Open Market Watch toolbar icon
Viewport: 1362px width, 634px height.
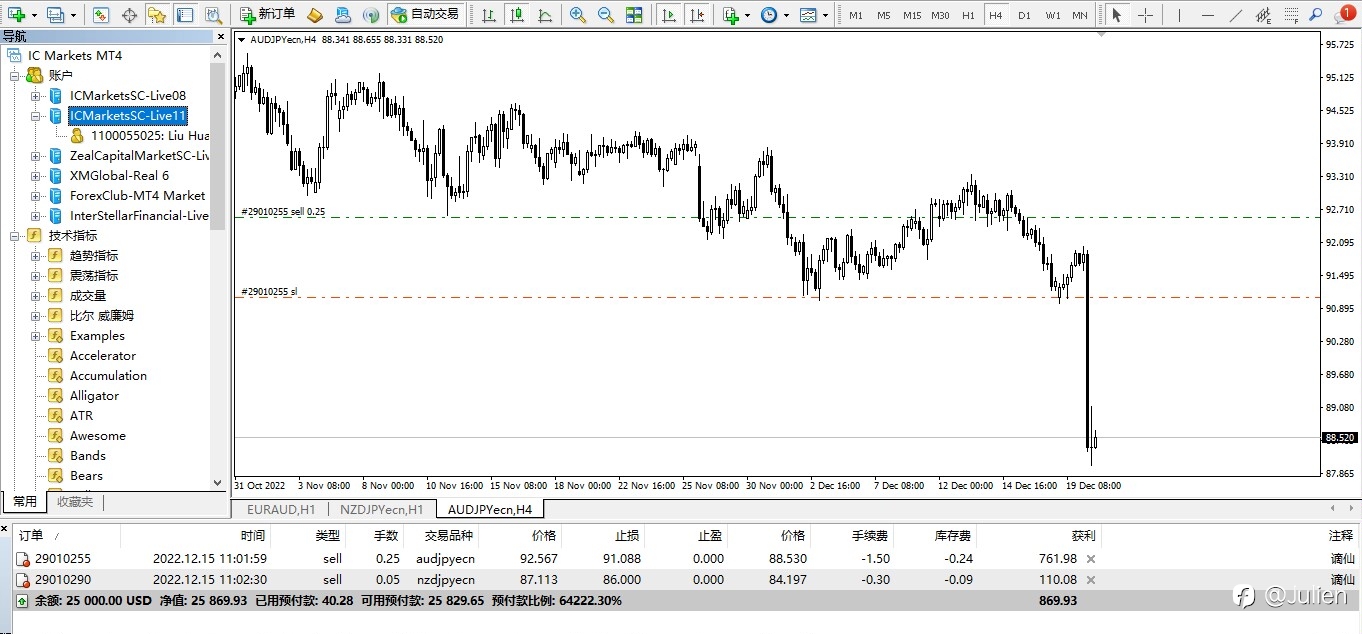(101, 15)
